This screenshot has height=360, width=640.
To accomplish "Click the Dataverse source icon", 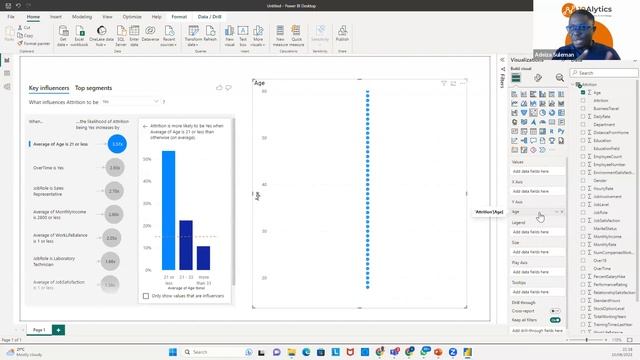I will pos(150,31).
